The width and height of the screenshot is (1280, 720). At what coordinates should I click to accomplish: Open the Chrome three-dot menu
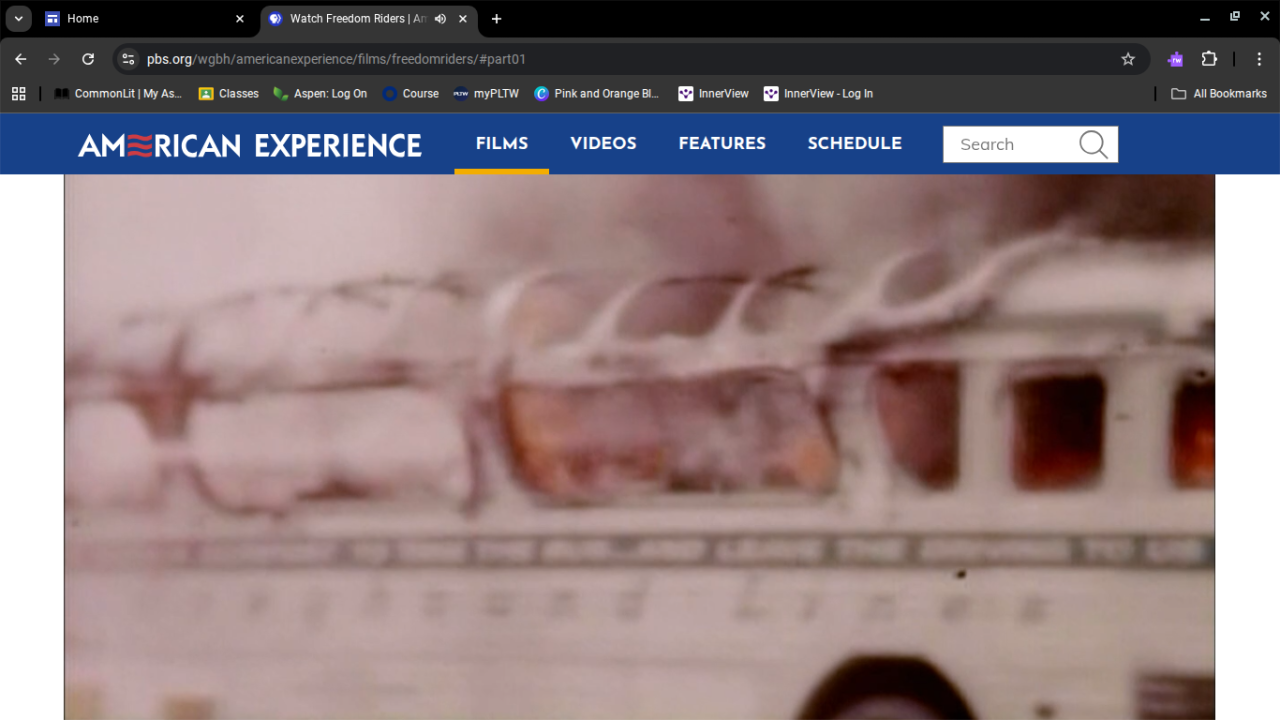click(1259, 59)
